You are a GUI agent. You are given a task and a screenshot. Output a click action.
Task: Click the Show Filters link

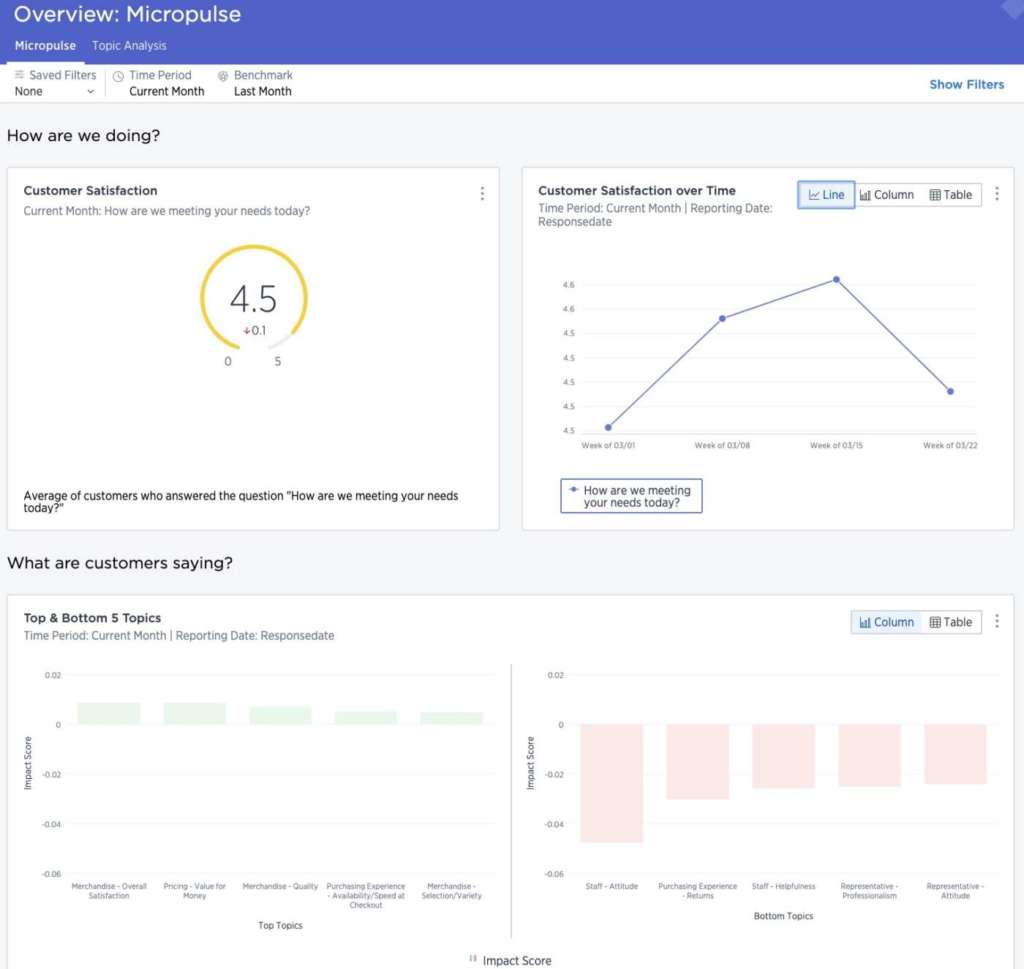[x=966, y=84]
